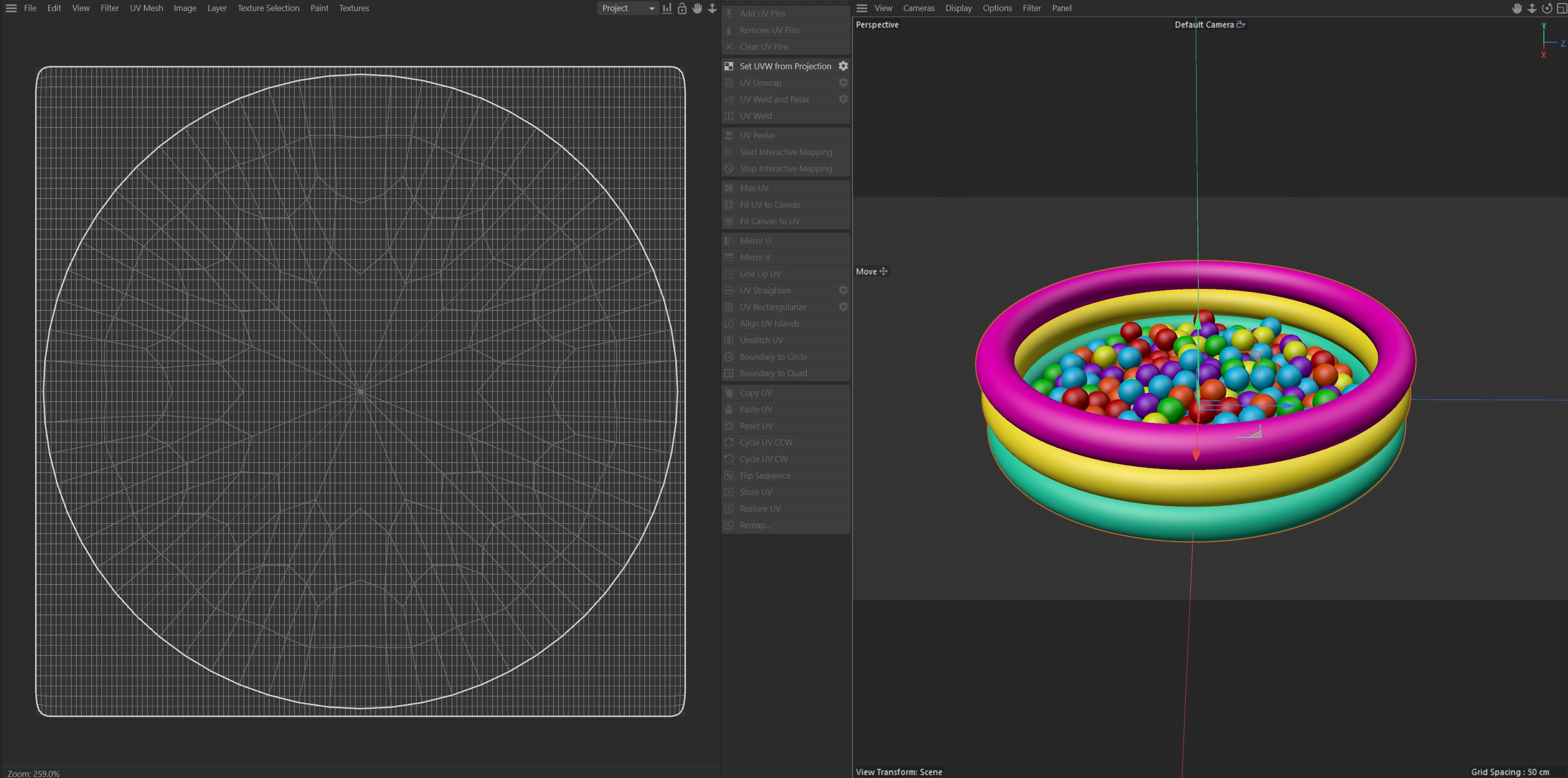Open the UV Mesh menu
The height and width of the screenshot is (778, 1568).
[146, 8]
